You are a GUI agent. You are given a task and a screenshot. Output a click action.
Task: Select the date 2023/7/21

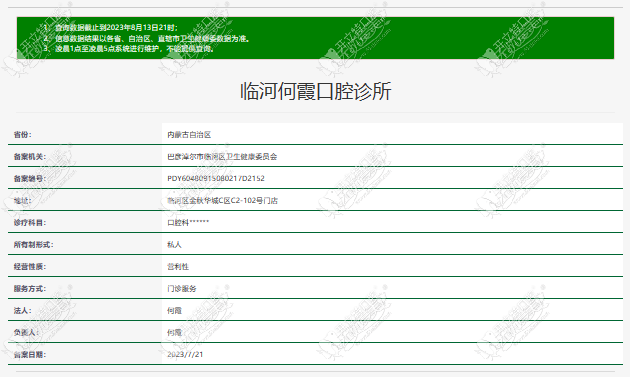(185, 354)
